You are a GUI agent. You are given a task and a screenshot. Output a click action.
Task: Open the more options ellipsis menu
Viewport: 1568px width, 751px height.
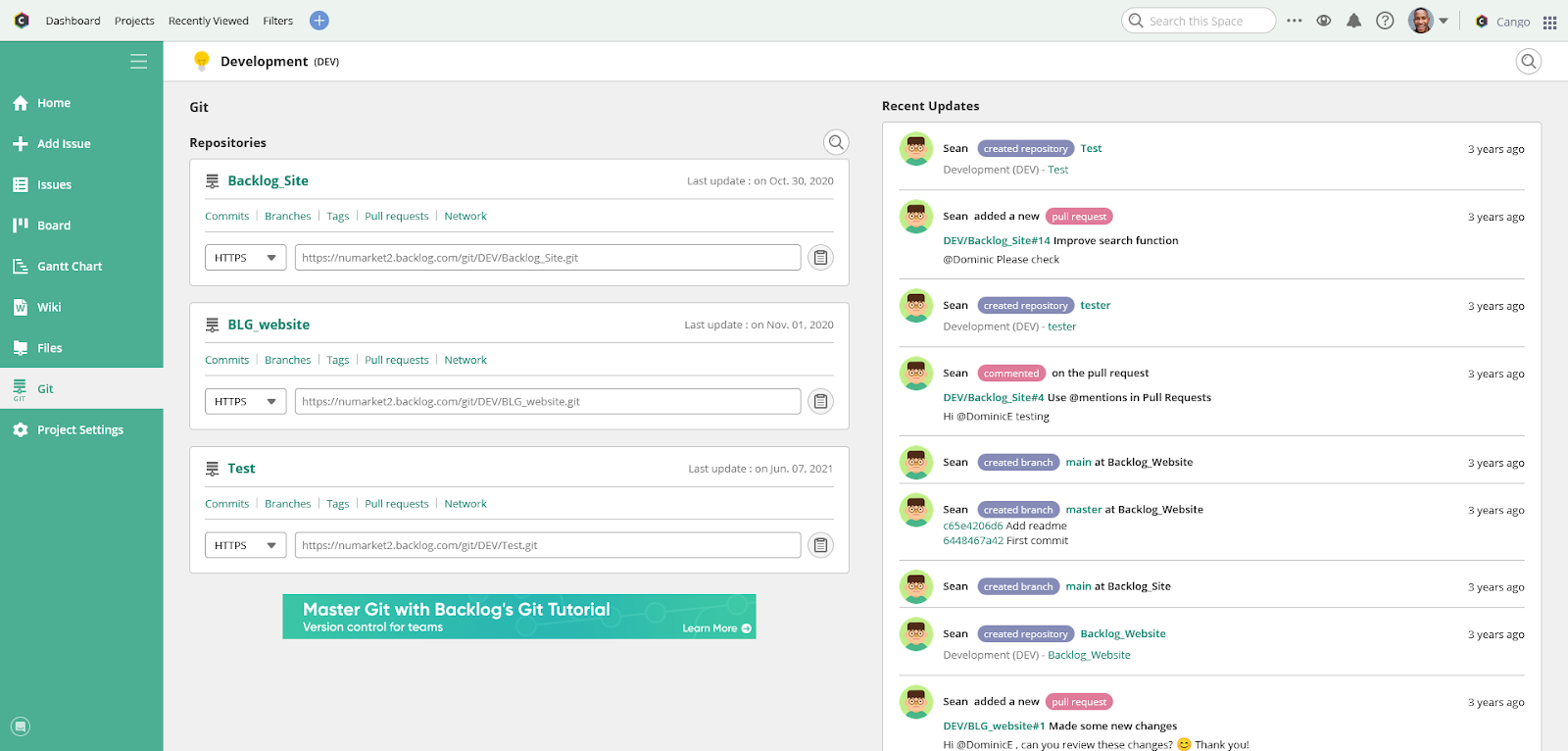point(1294,21)
